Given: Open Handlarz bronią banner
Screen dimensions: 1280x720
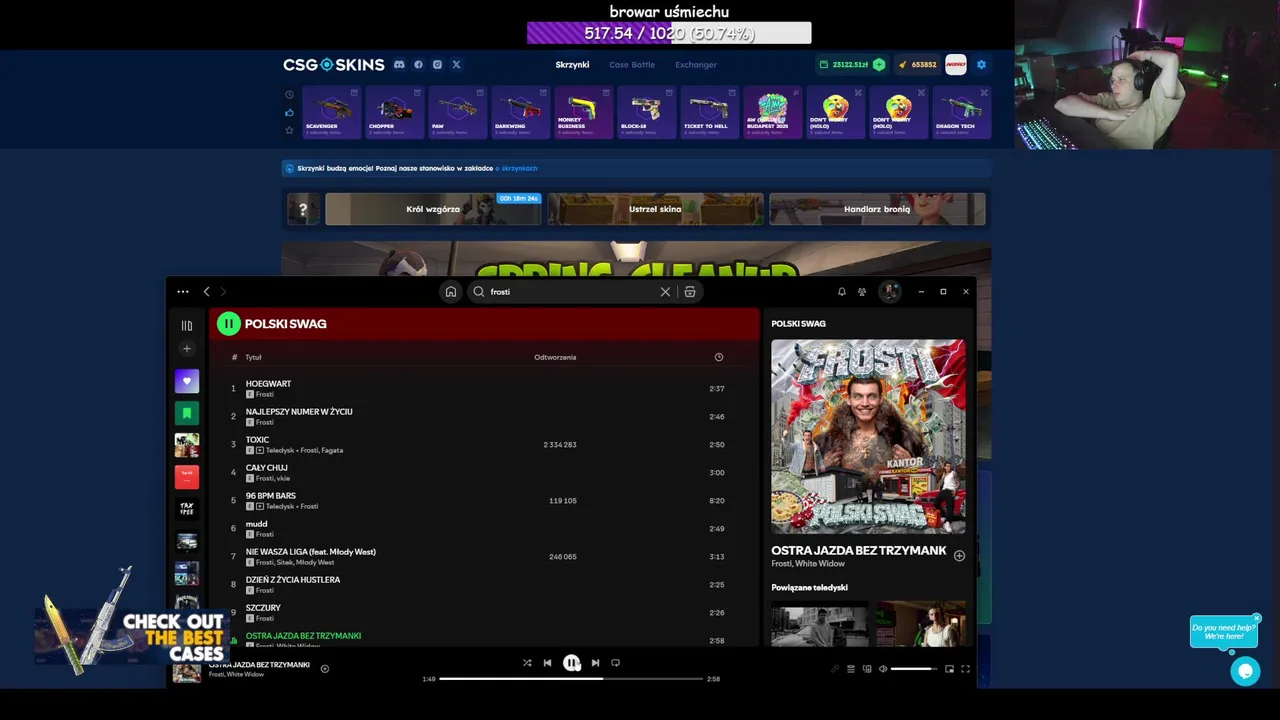Looking at the screenshot, I should point(877,209).
